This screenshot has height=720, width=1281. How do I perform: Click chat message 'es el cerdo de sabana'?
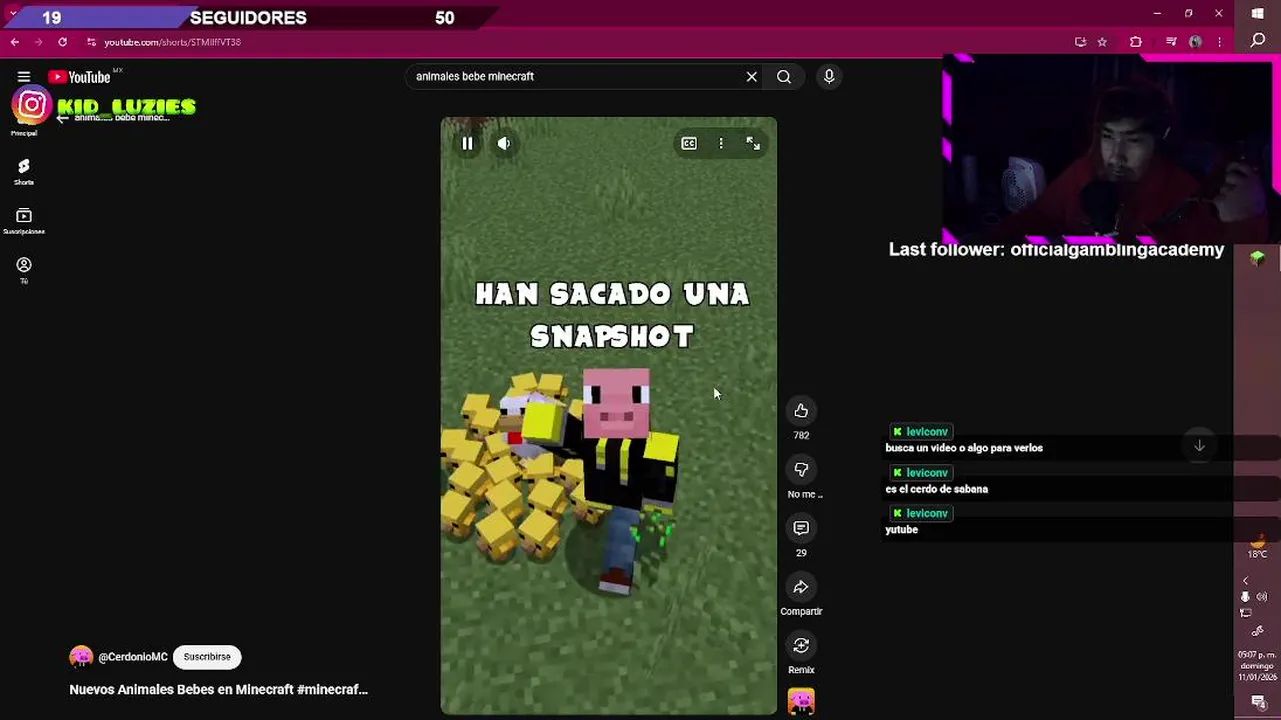click(x=937, y=489)
